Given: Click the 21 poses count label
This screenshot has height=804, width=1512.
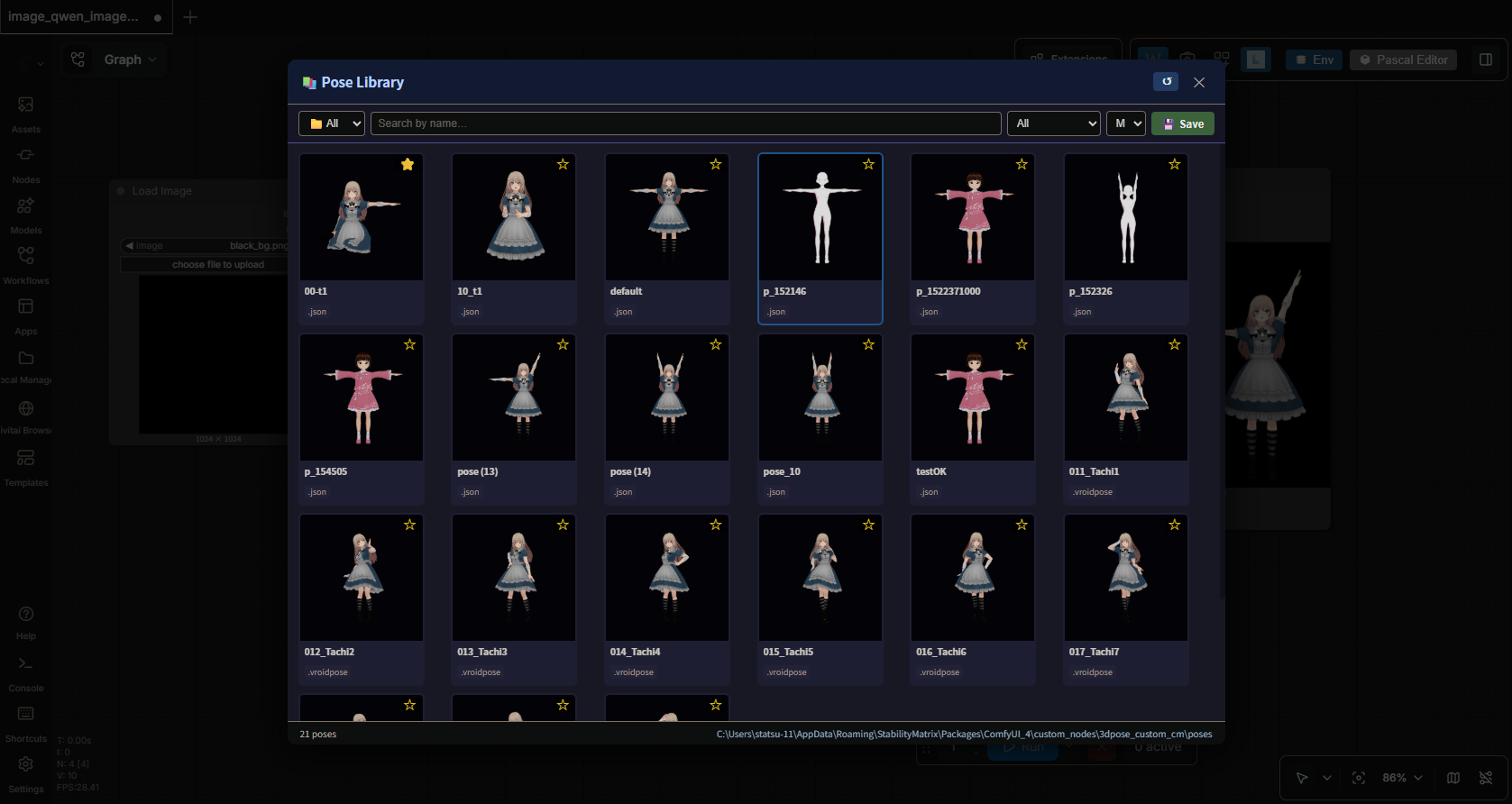Looking at the screenshot, I should click(318, 734).
